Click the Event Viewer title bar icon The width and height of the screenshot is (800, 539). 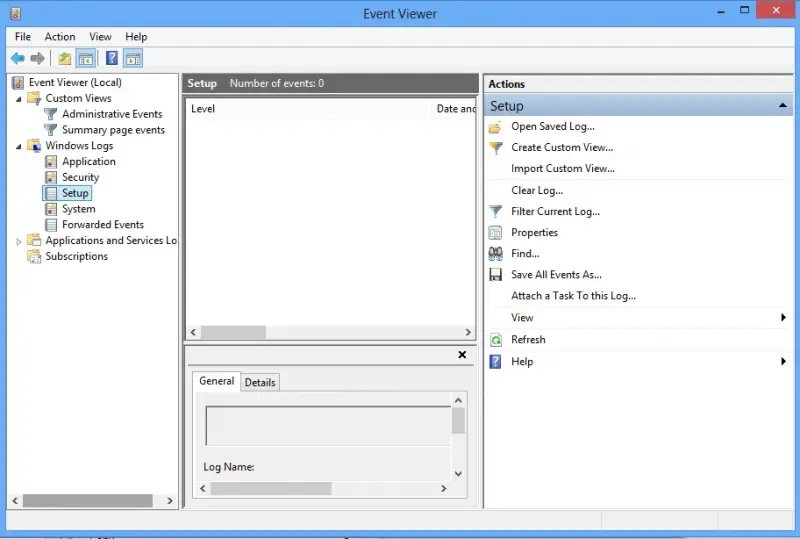16,14
